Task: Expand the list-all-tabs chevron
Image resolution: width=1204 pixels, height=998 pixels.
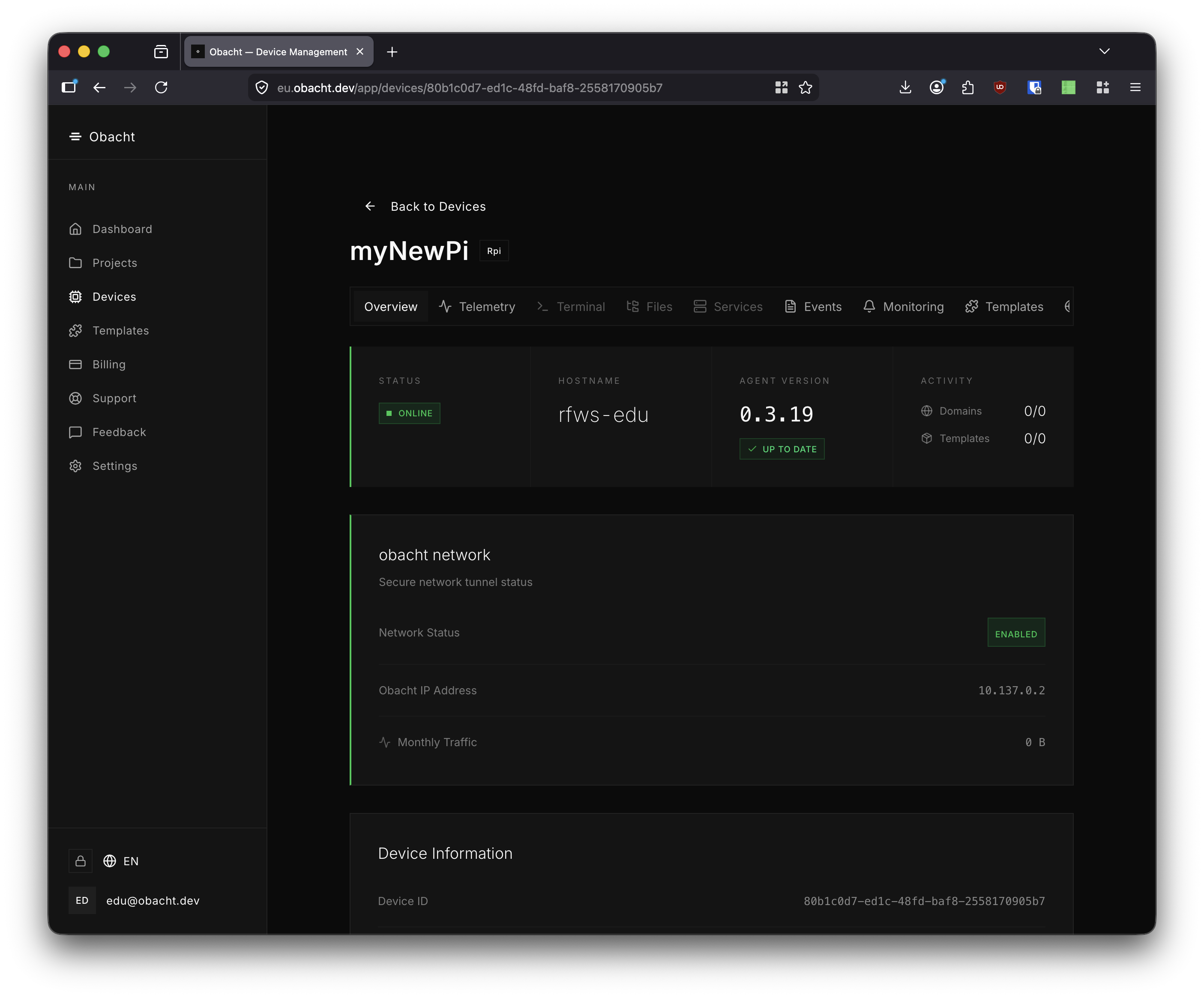Action: click(1104, 51)
